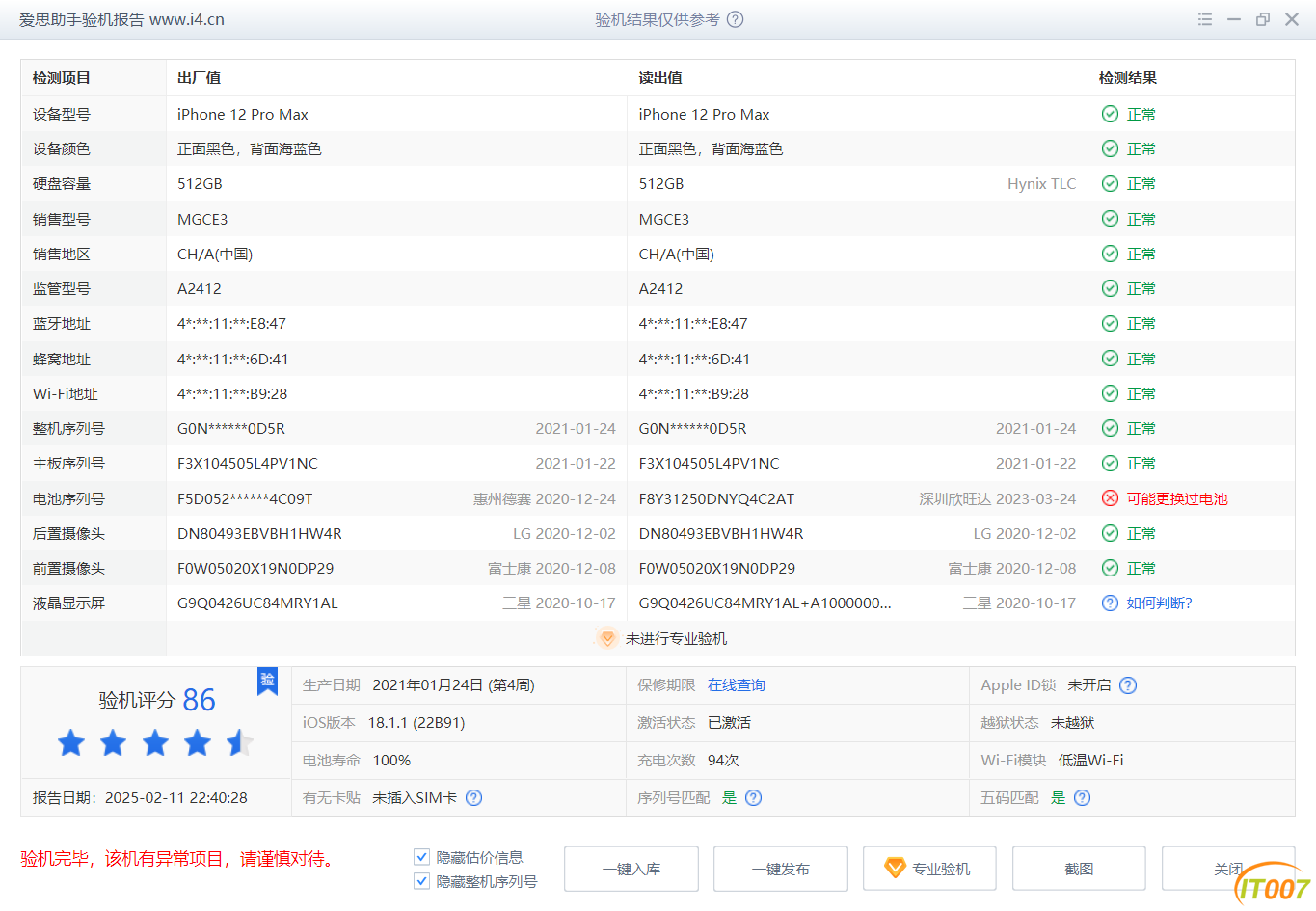This screenshot has height=911, width=1316.
Task: Click the 读出值 column header
Action: click(x=660, y=78)
